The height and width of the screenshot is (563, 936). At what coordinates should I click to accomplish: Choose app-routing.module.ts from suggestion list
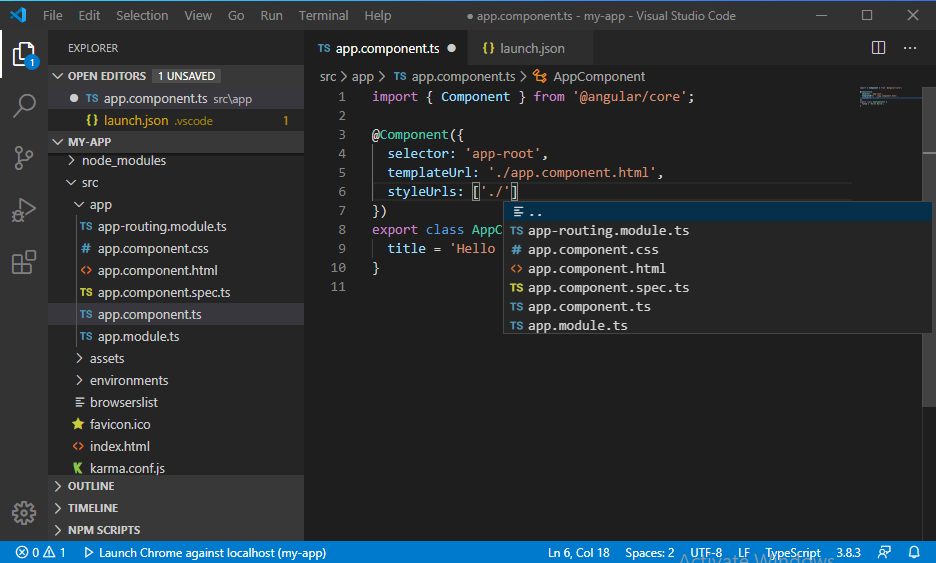pyautogui.click(x=718, y=230)
